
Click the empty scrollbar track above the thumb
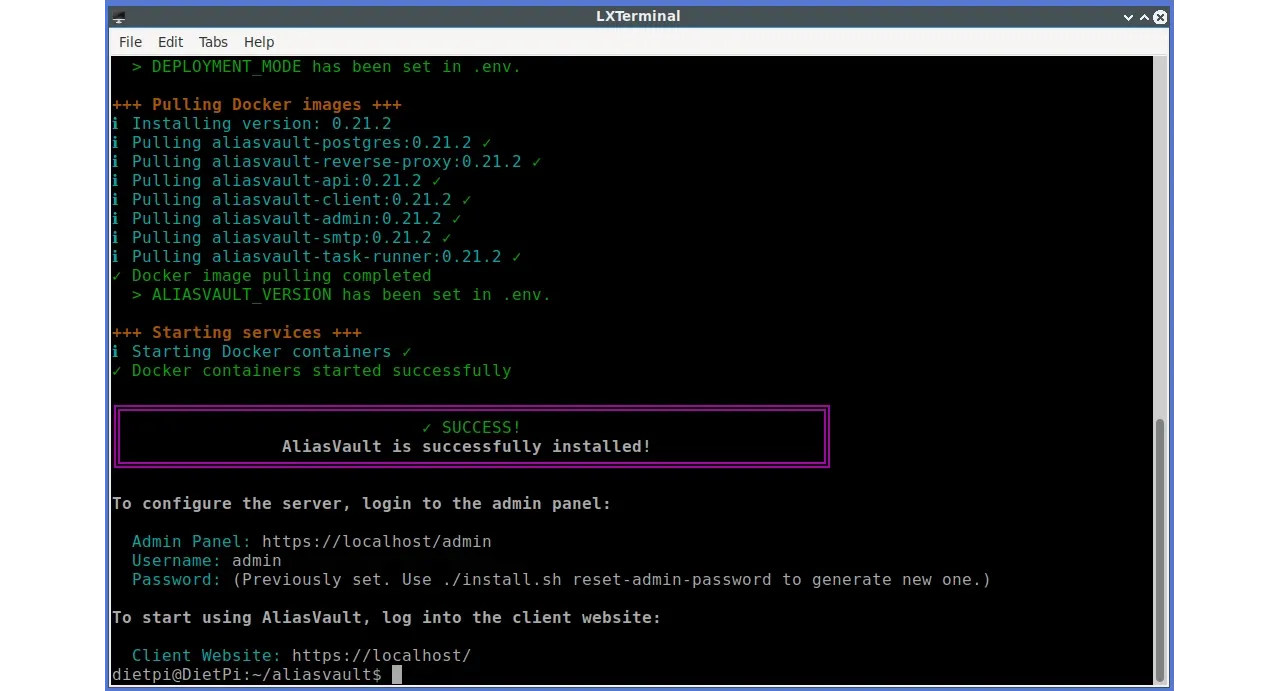[x=1160, y=230]
